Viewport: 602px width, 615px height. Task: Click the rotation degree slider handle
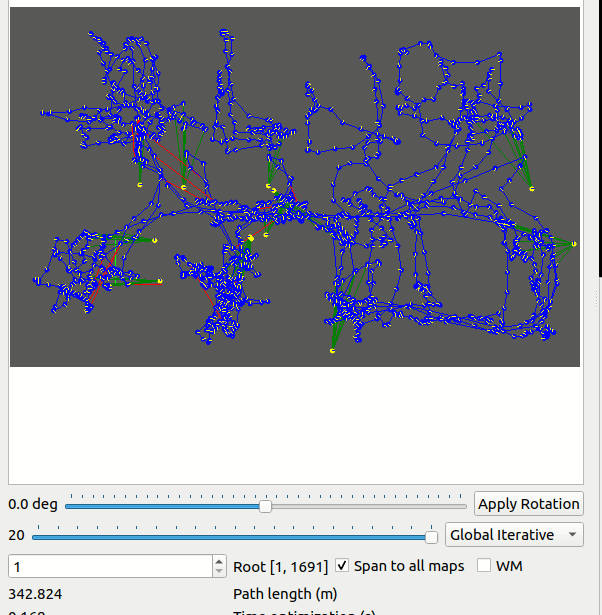tap(265, 506)
